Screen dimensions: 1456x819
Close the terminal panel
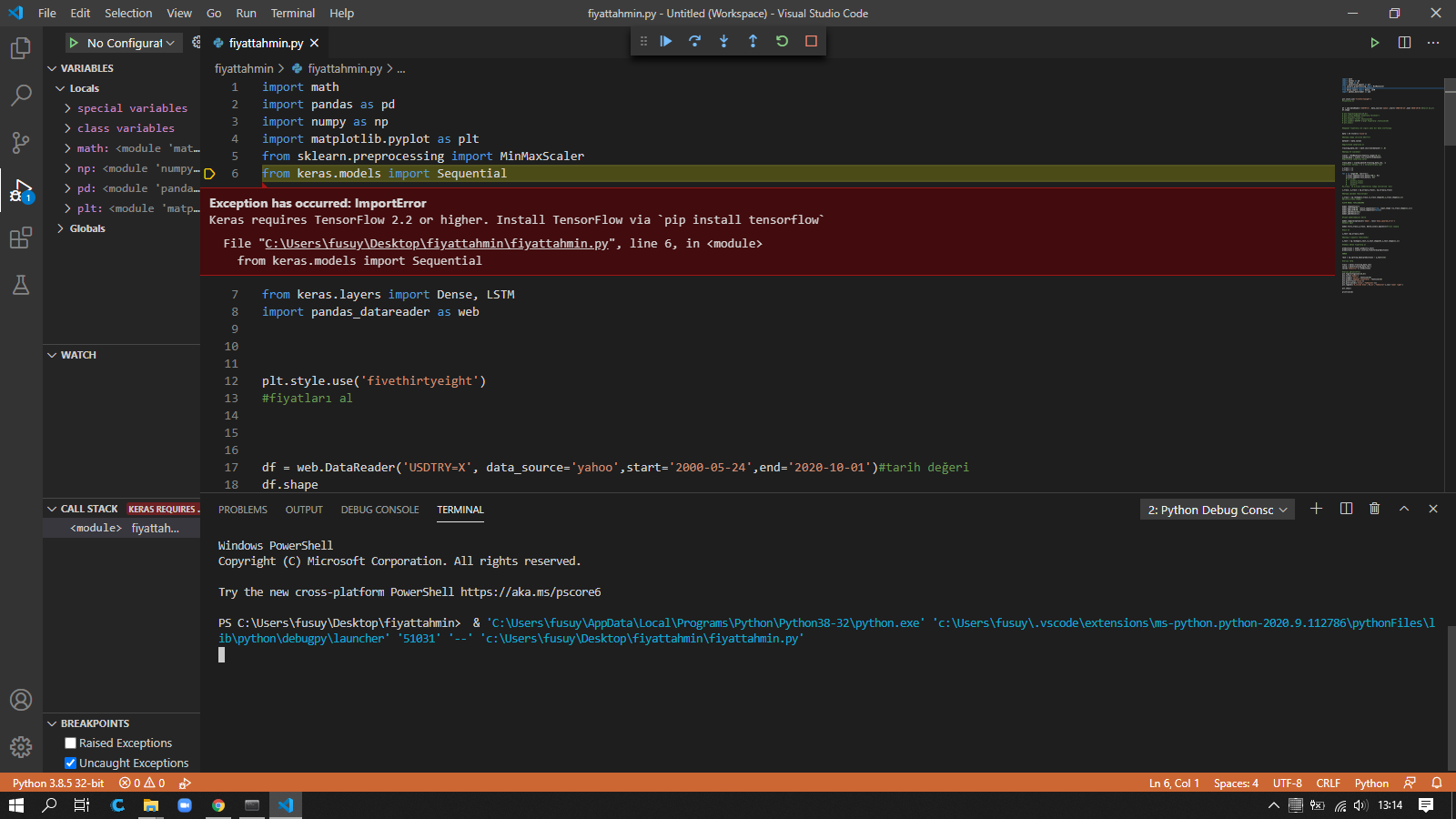tap(1433, 509)
